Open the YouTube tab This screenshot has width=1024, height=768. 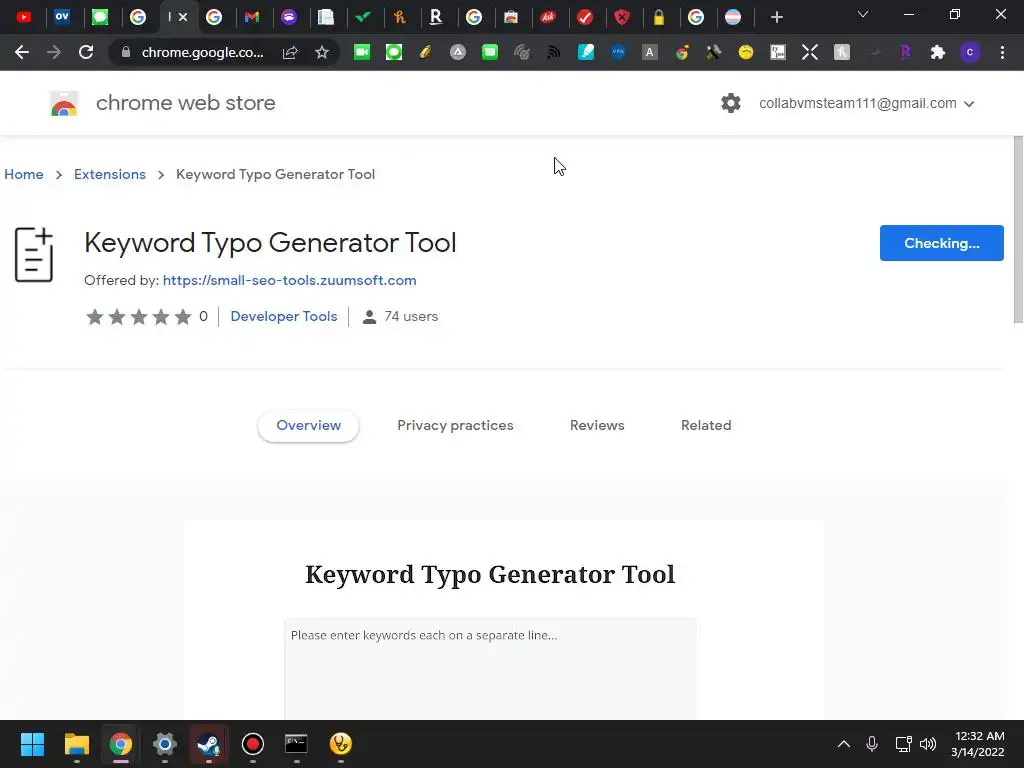(24, 17)
